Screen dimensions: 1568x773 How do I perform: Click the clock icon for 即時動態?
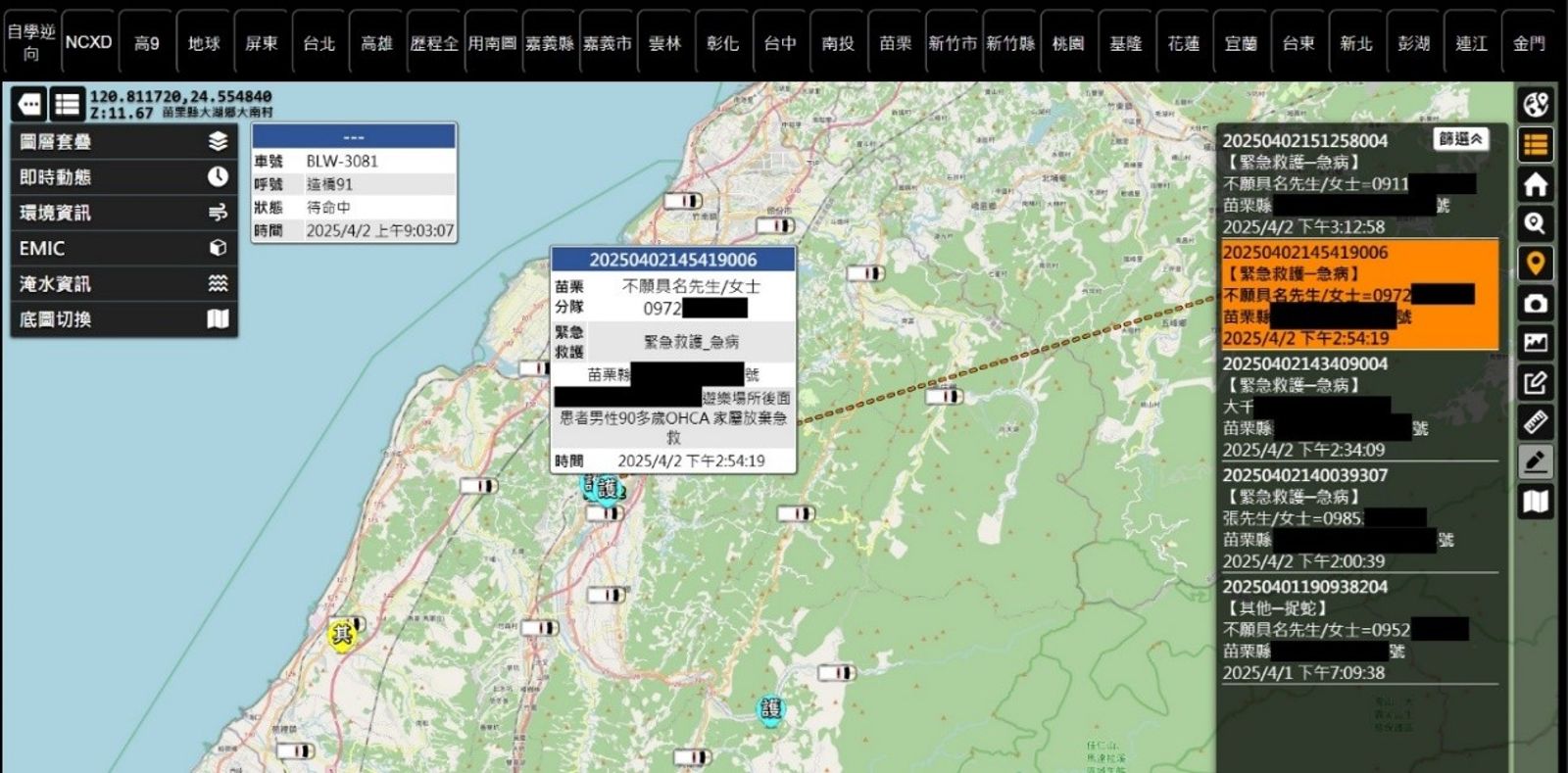(x=218, y=176)
